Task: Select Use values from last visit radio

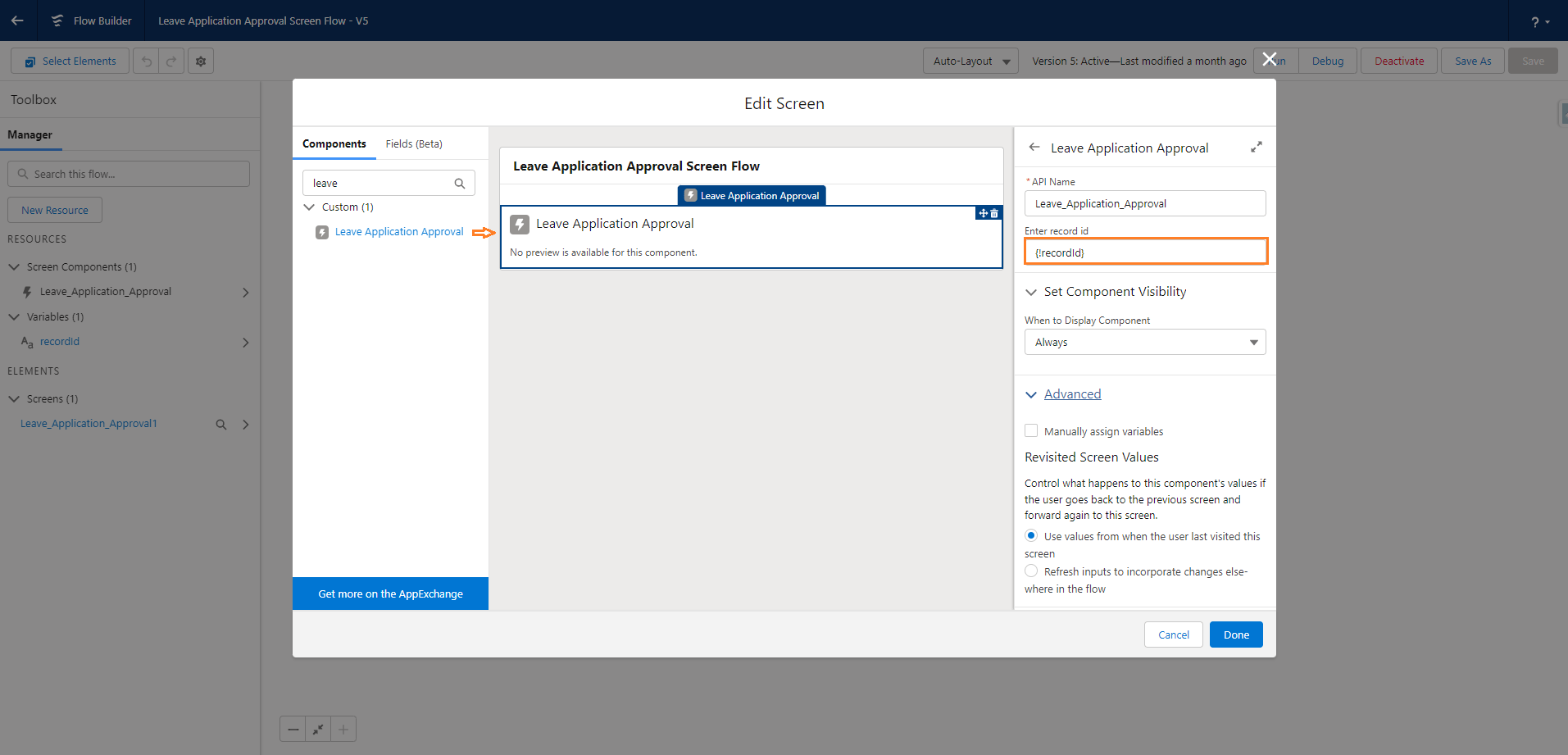Action: pos(1031,535)
